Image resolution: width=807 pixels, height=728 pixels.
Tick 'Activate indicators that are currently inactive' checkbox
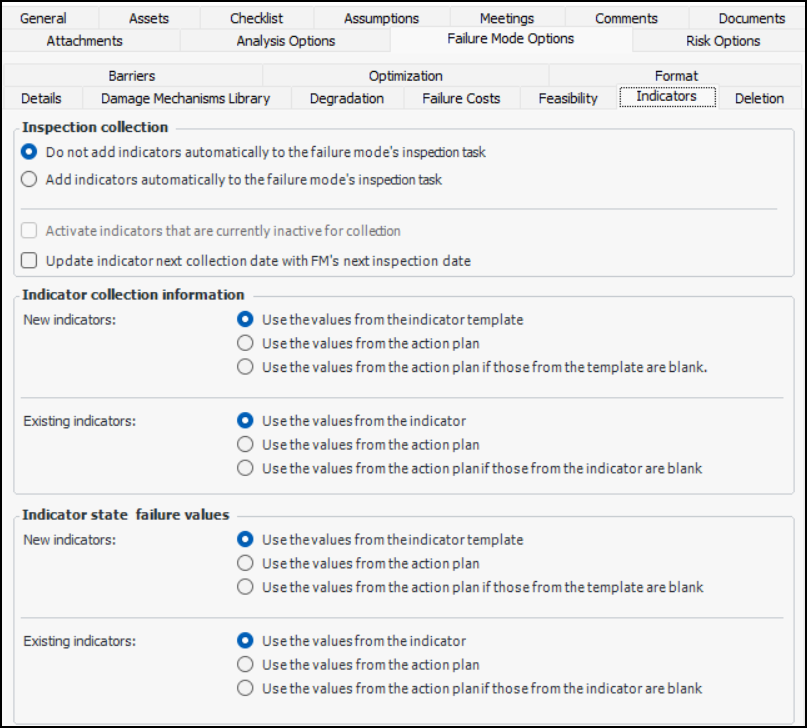(29, 231)
